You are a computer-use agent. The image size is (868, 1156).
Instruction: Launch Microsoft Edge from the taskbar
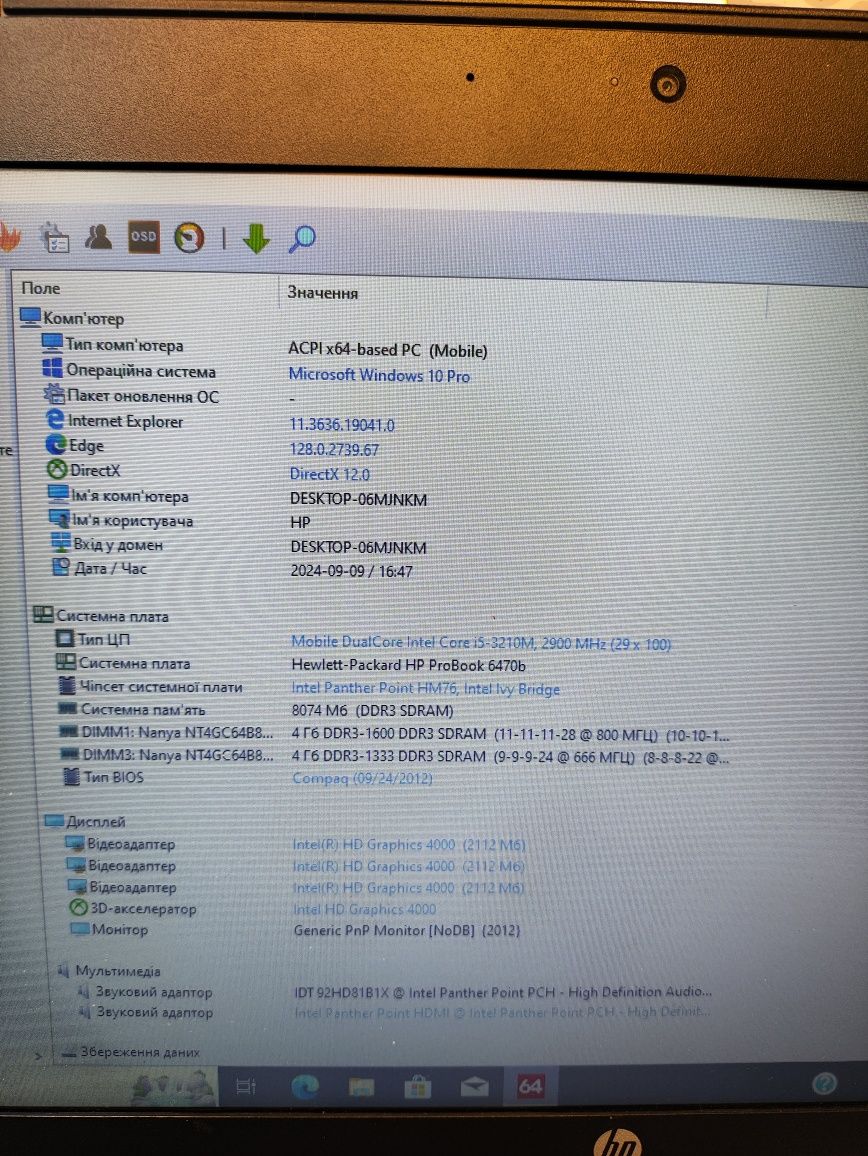[x=305, y=1087]
